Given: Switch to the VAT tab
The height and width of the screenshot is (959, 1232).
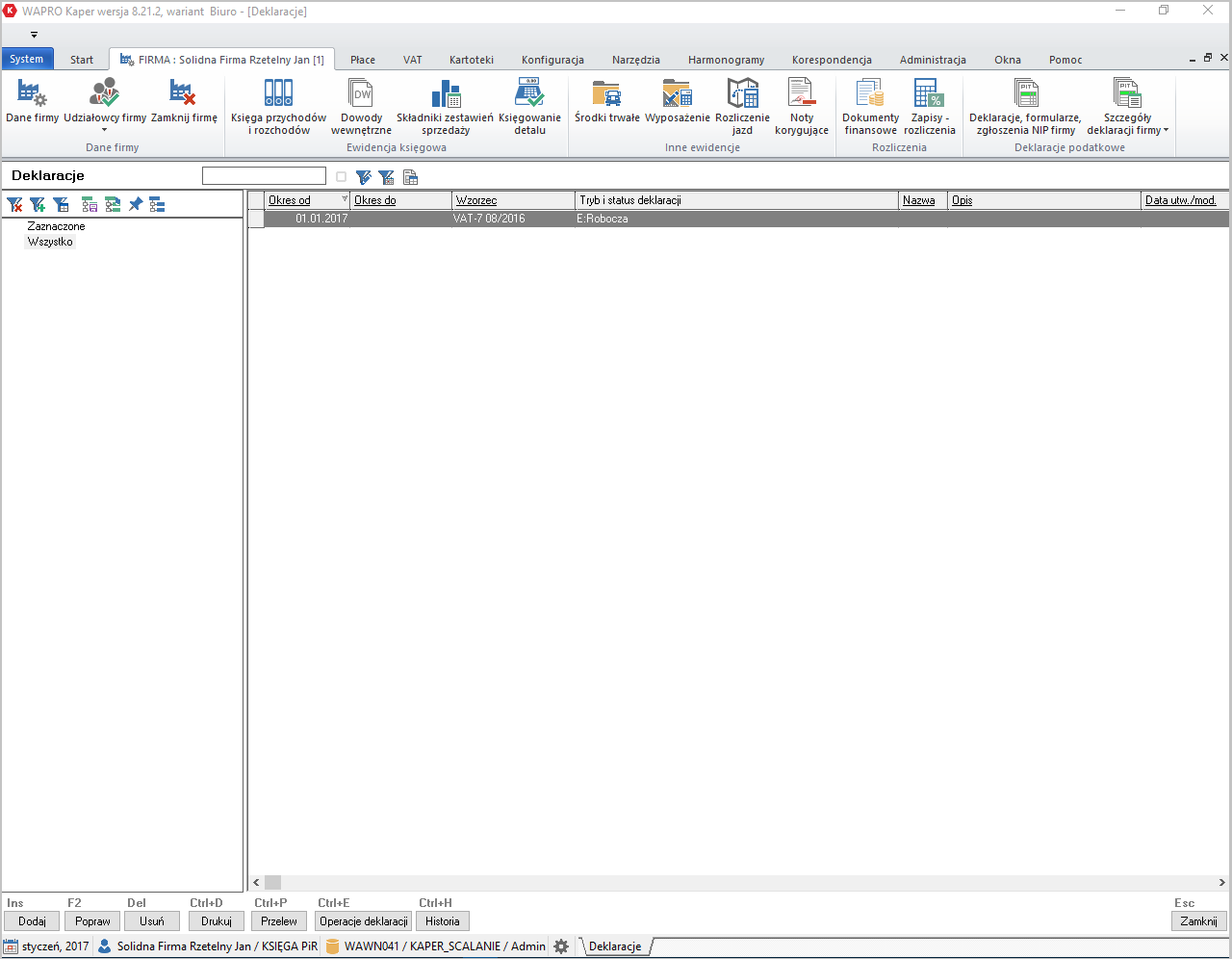Looking at the screenshot, I should pyautogui.click(x=413, y=60).
